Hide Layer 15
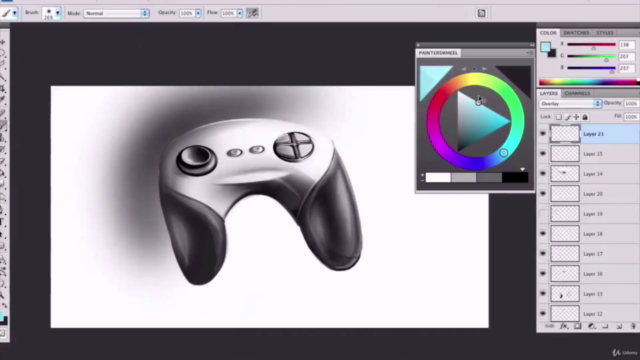Image resolution: width=640 pixels, height=360 pixels. tap(543, 154)
